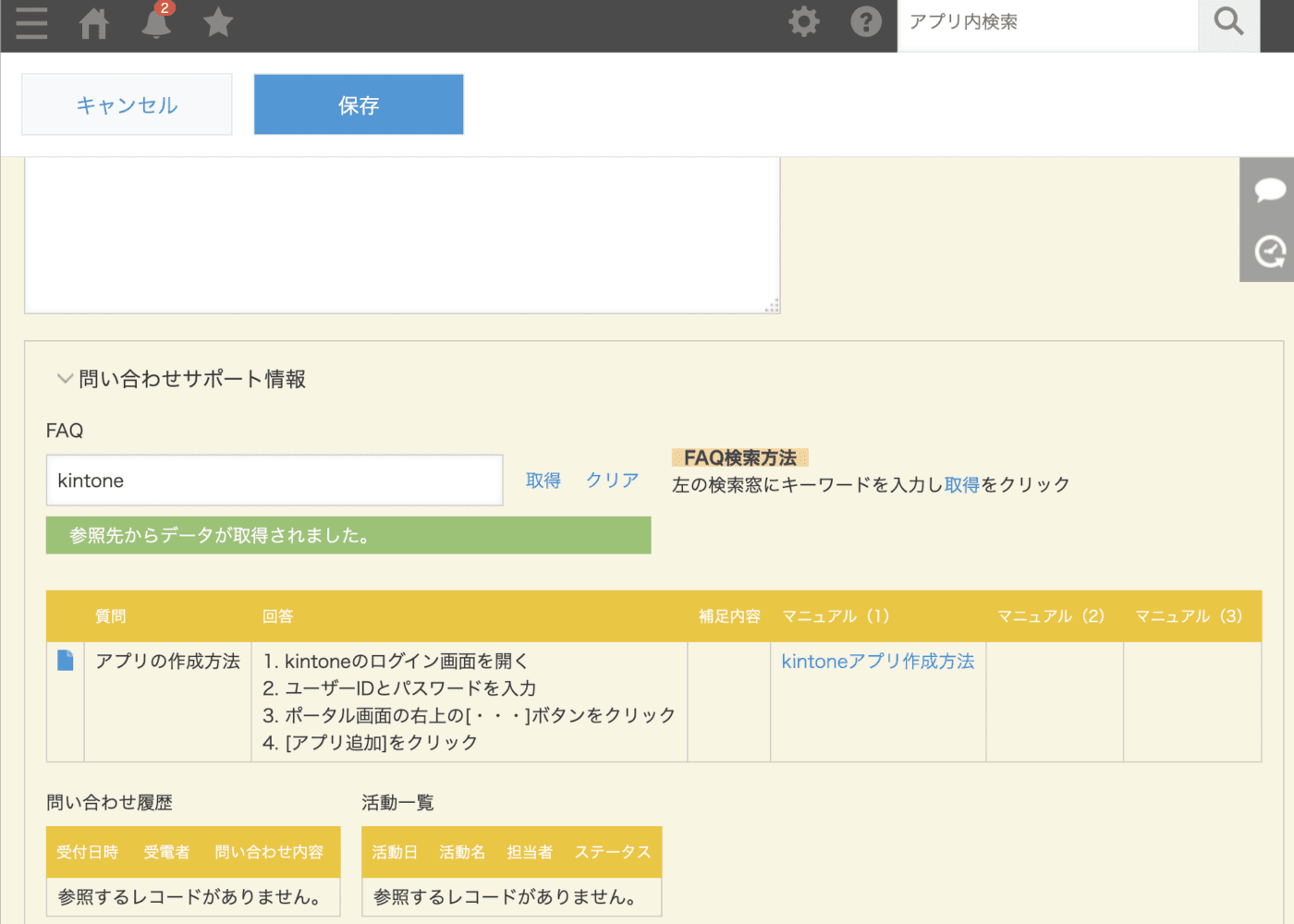Click the 保存 button
This screenshot has width=1294, height=924.
[359, 104]
